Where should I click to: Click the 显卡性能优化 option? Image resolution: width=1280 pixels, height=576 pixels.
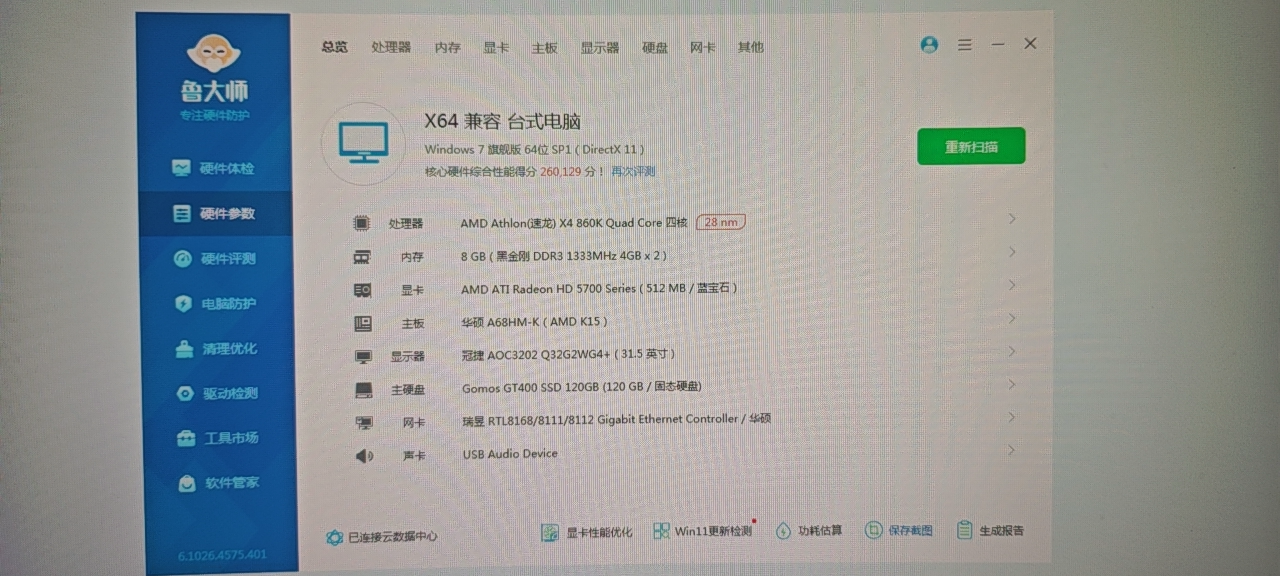(x=587, y=533)
